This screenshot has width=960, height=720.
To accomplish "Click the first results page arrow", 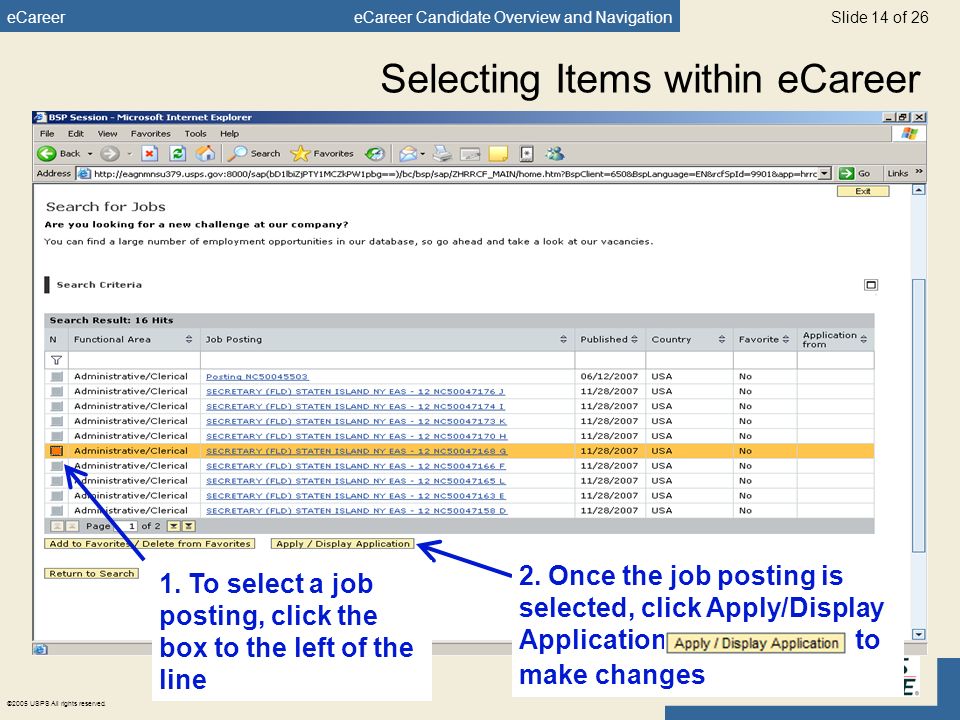I will [x=56, y=526].
